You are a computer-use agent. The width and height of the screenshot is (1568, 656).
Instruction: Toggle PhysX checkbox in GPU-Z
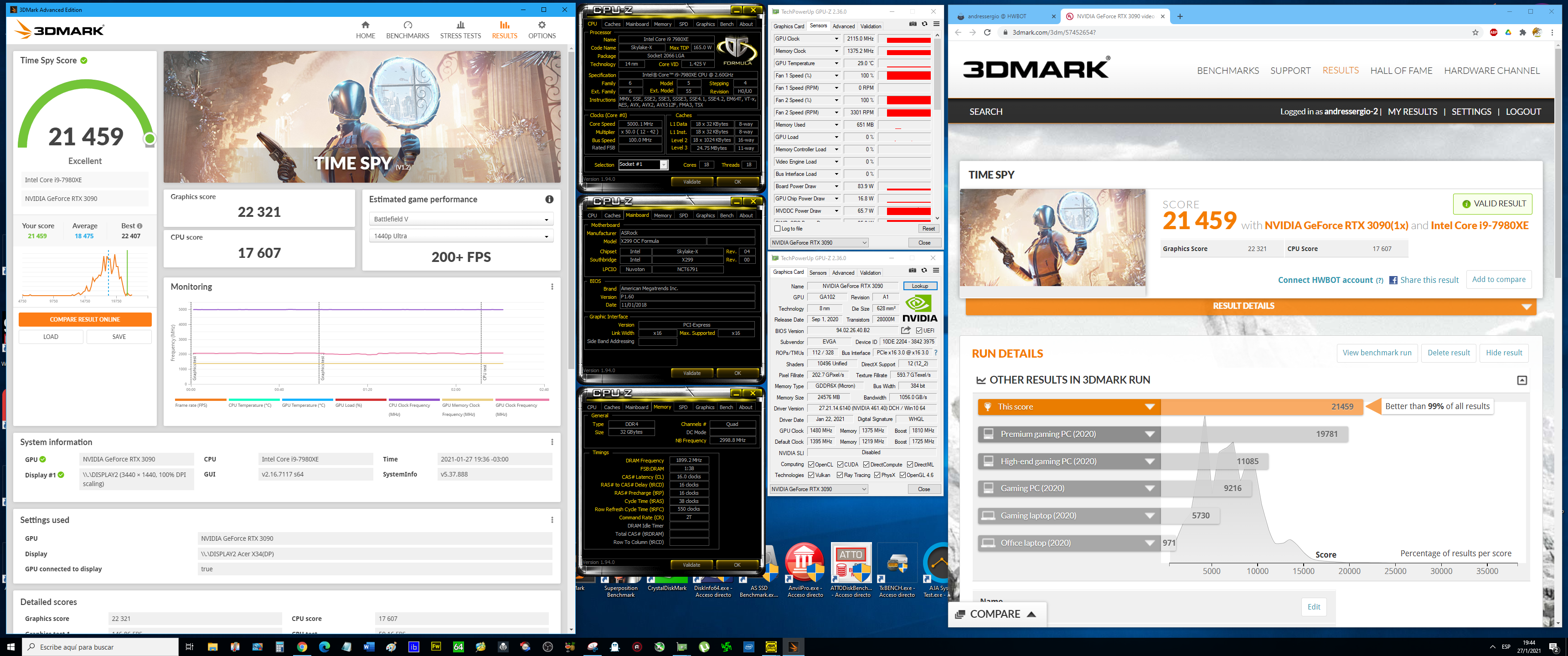(877, 475)
